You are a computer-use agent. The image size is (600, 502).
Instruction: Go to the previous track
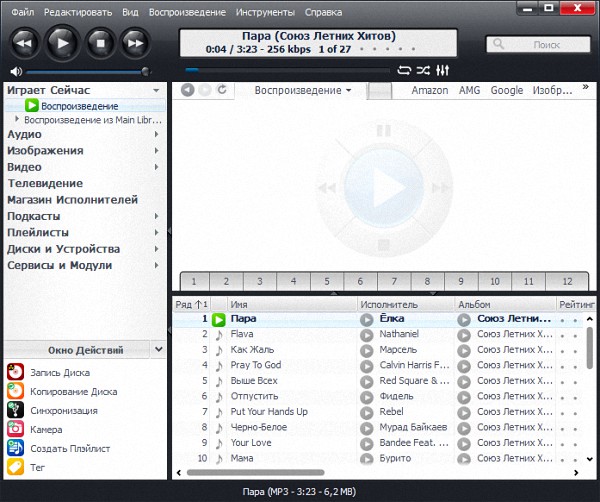pos(25,42)
